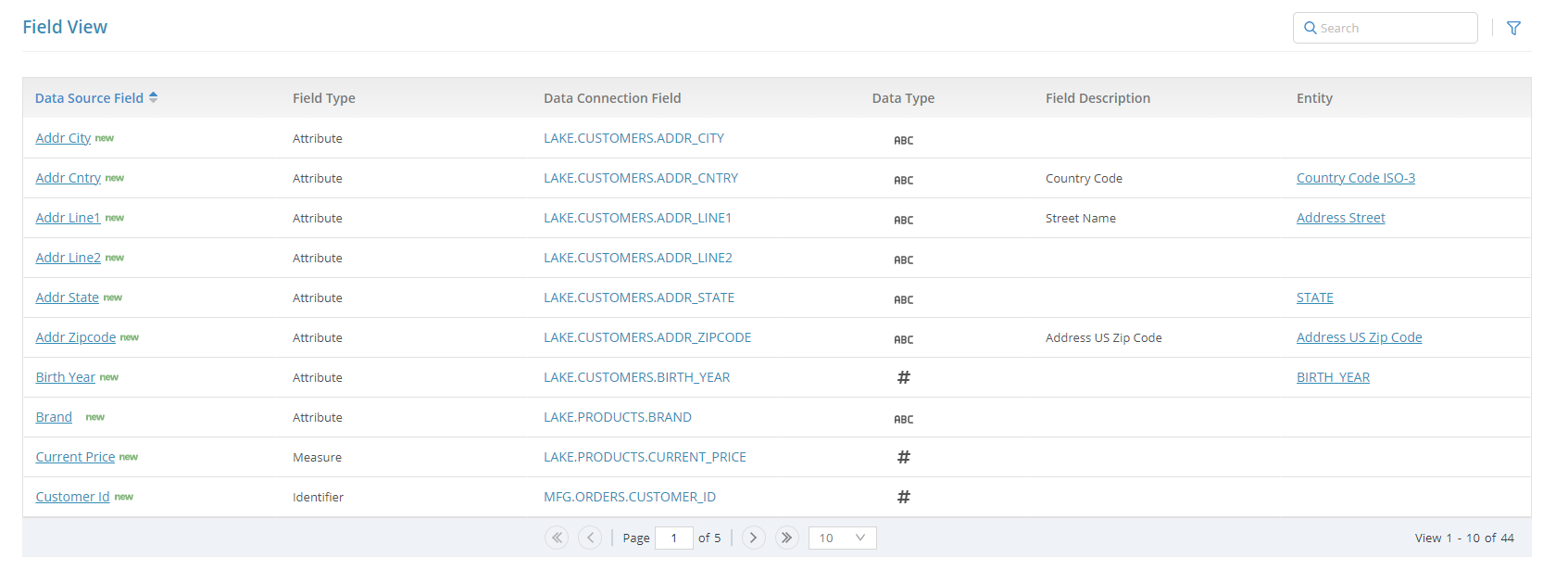Select LAKE.CUSTOMERS.ADDR_STATE connection field
Screen dimensions: 1568x570
click(x=639, y=298)
